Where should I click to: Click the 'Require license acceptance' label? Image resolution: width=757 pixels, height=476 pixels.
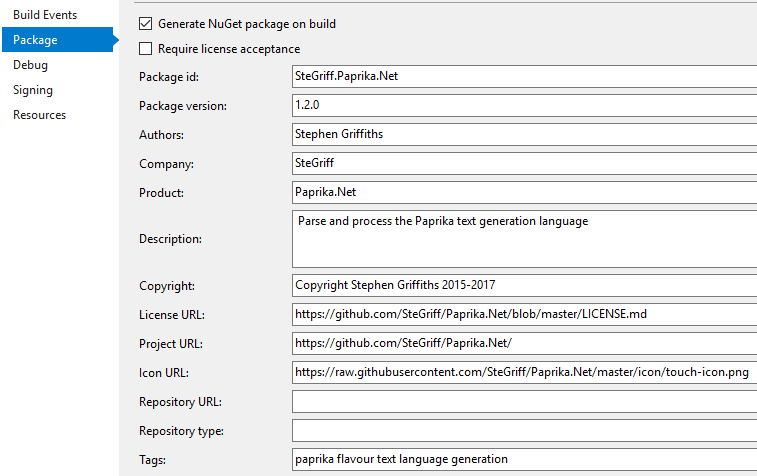[x=229, y=49]
